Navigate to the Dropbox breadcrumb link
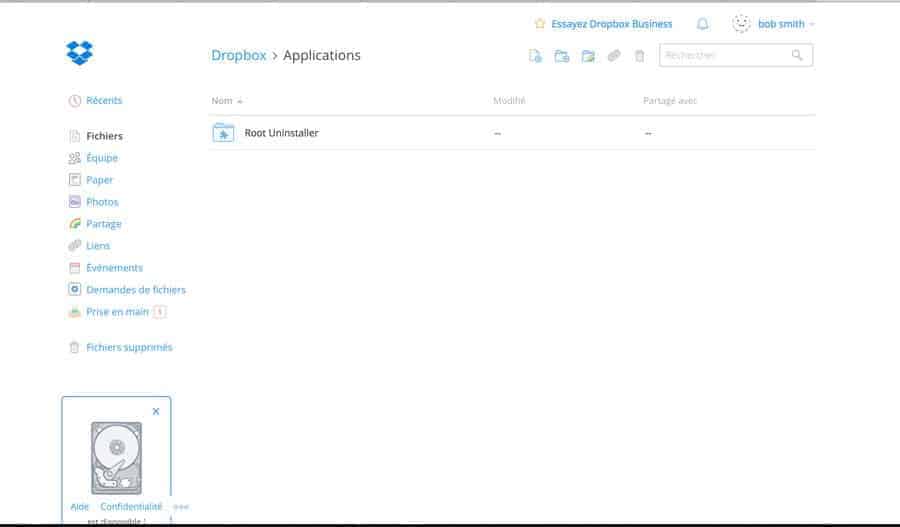The height and width of the screenshot is (527, 900). click(x=238, y=56)
